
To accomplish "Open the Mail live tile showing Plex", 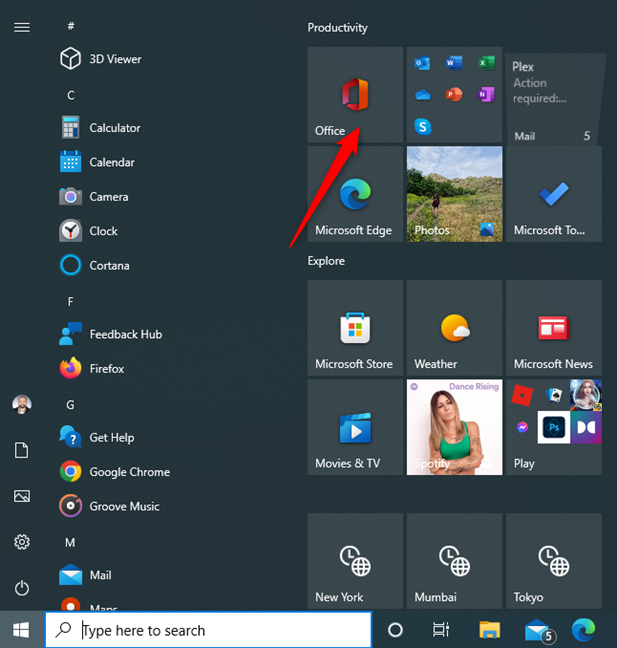I will pyautogui.click(x=554, y=98).
